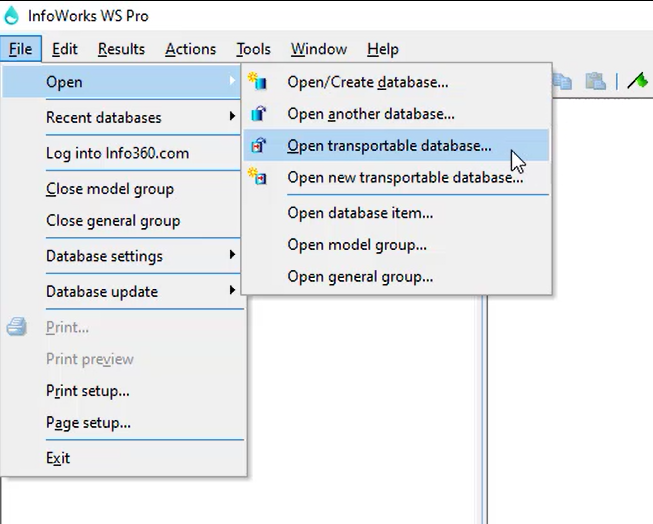653x524 pixels.
Task: Select Open/Create database... entry
Action: tap(396, 82)
